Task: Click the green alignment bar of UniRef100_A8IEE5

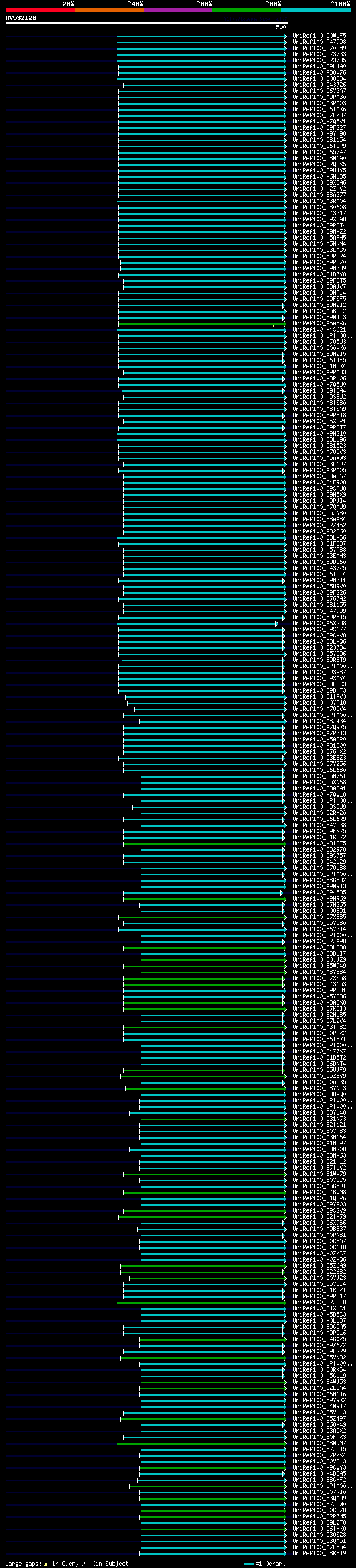Action: coord(205,844)
